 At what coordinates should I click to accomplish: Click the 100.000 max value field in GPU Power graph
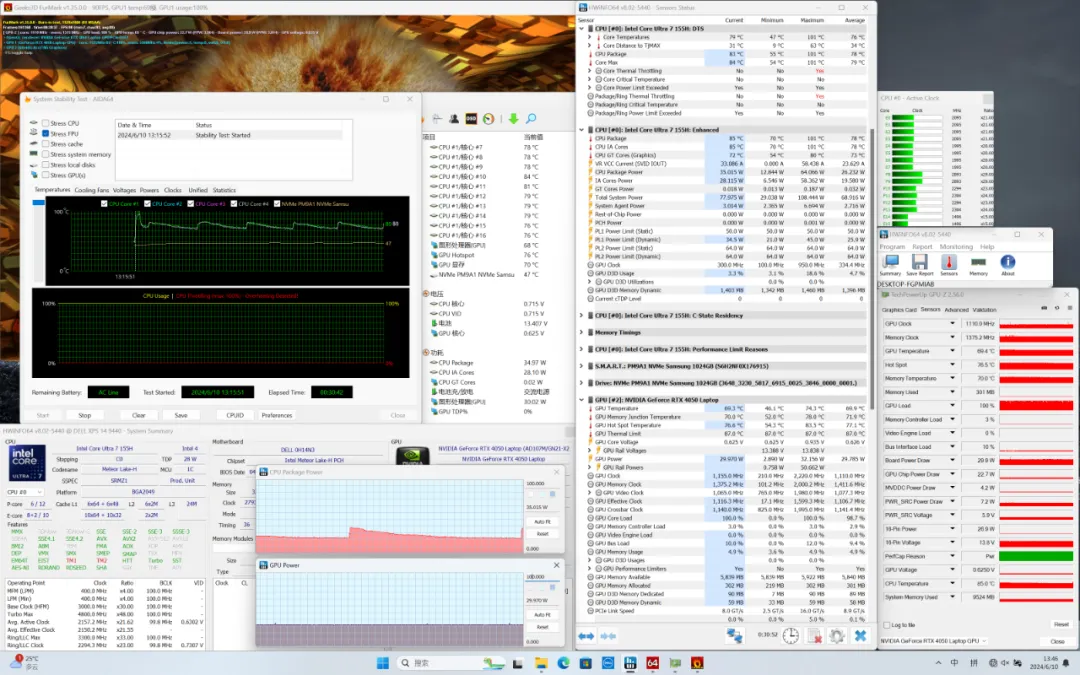pyautogui.click(x=542, y=577)
